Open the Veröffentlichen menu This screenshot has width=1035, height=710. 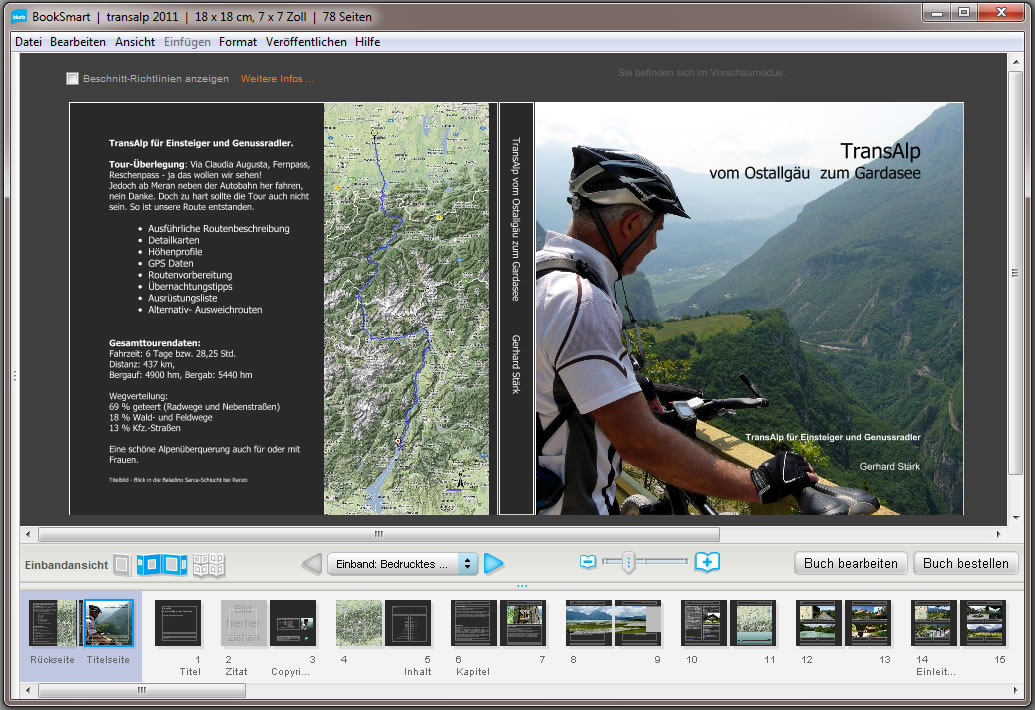click(x=306, y=42)
